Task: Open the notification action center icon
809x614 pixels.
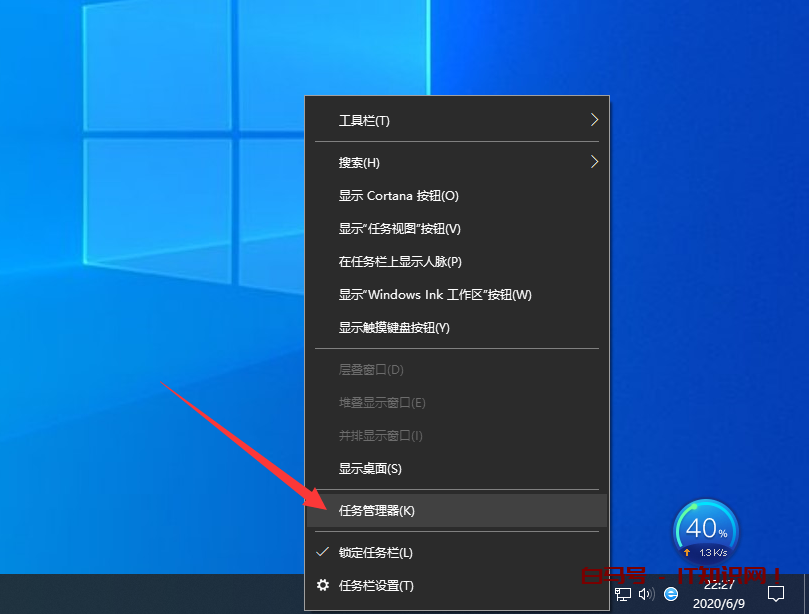Action: 775,594
